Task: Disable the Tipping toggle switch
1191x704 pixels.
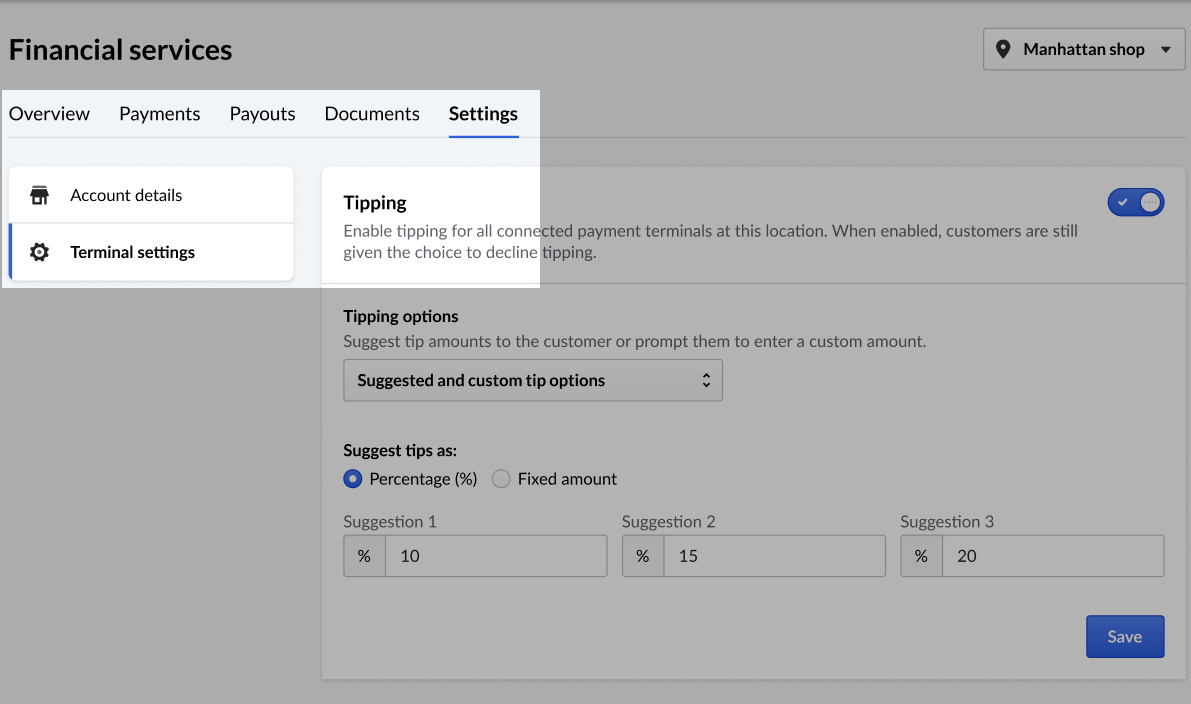Action: [1135, 202]
